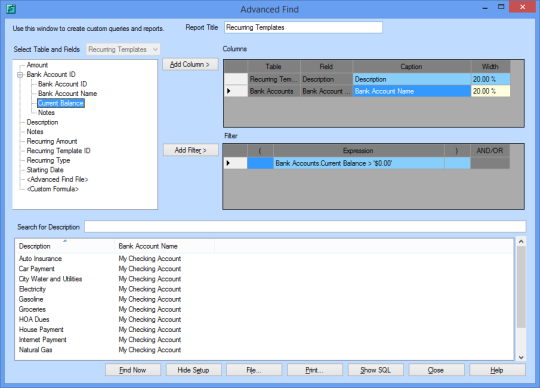
Task: Click the AND/OR filter column header
Action: [x=490, y=151]
